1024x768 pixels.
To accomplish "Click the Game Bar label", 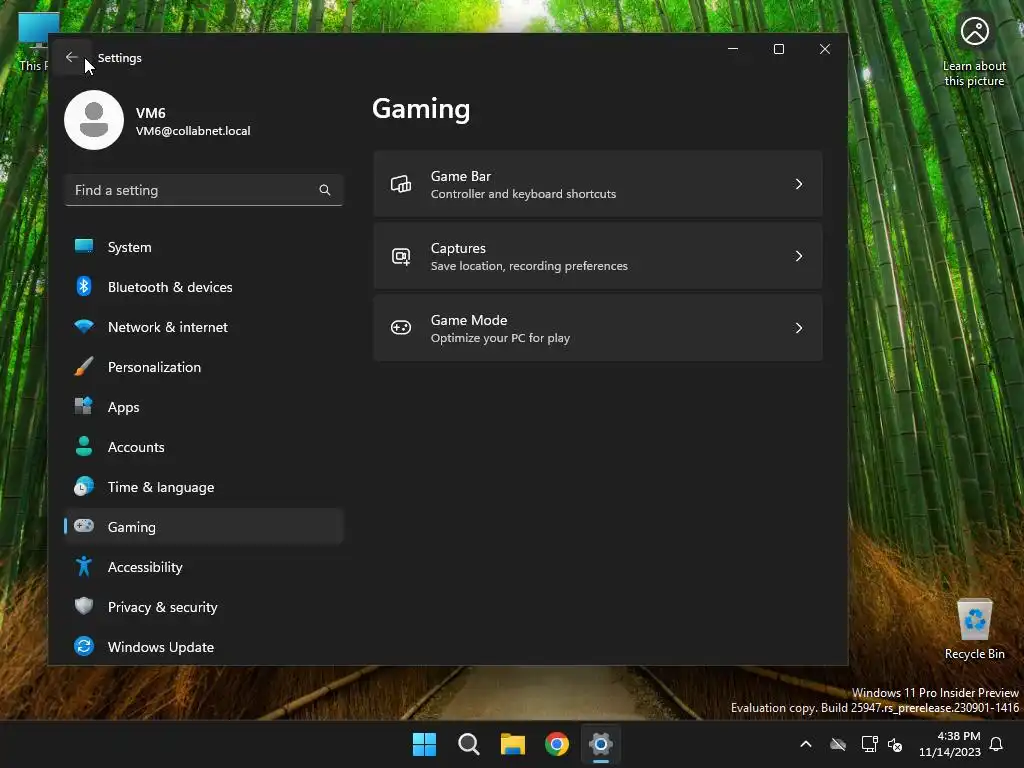I will [460, 176].
